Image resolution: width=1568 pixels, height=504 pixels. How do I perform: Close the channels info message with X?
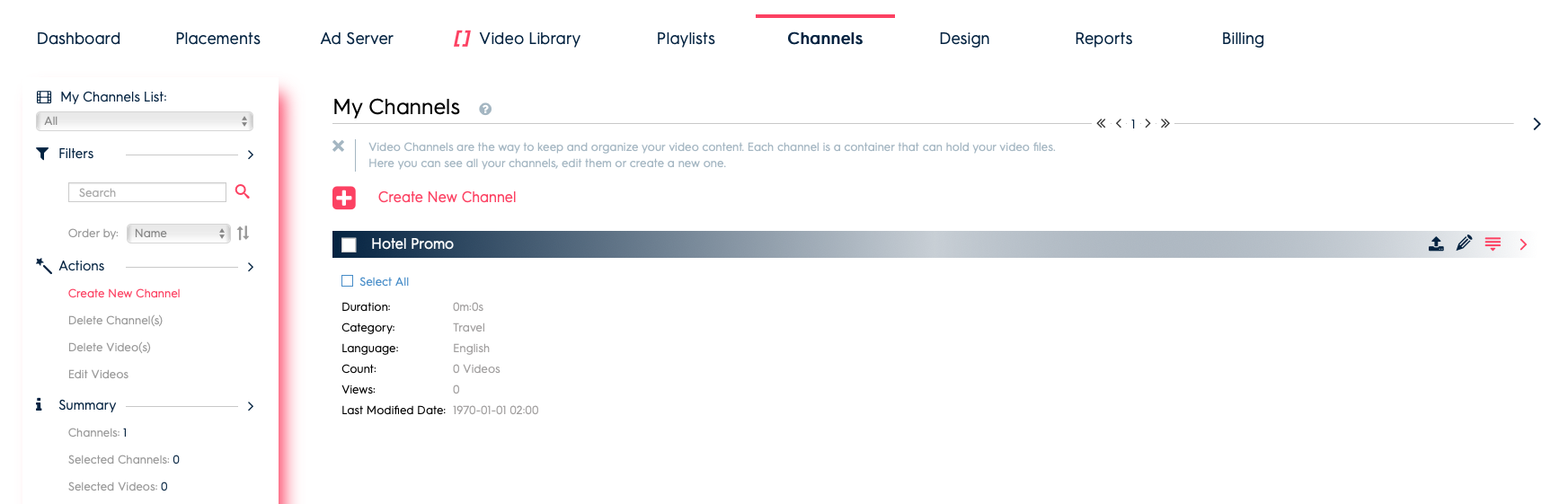pyautogui.click(x=339, y=146)
